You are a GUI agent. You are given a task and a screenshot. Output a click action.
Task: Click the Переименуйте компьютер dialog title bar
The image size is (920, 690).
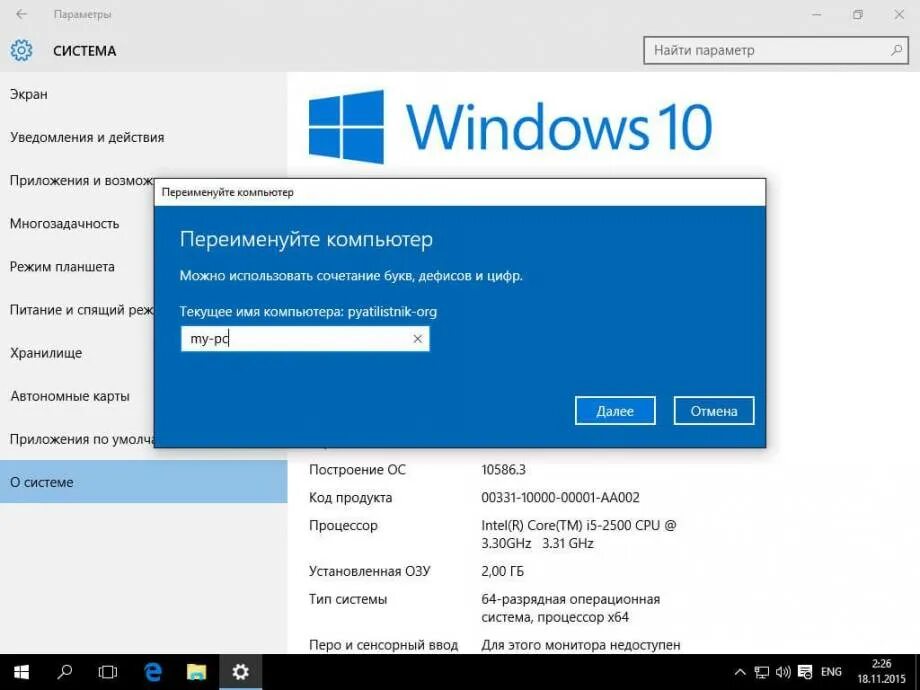460,192
